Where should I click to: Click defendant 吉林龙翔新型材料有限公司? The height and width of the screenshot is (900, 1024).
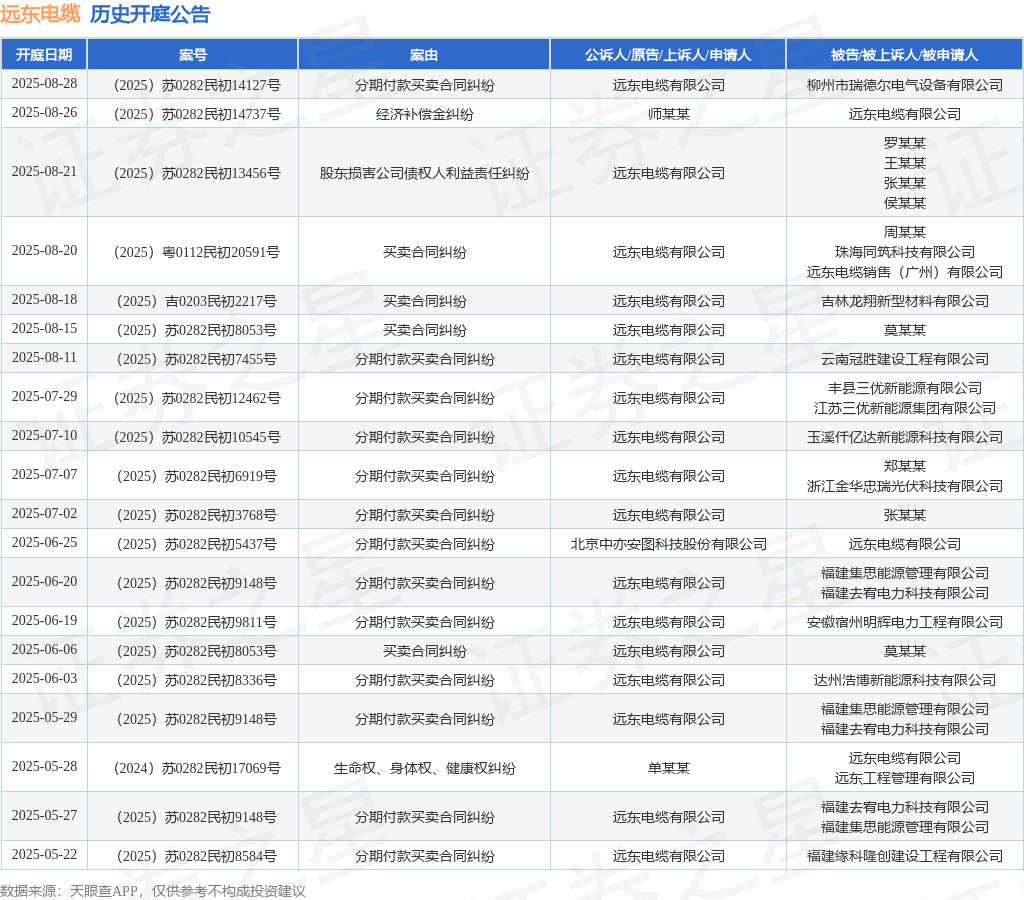[904, 301]
